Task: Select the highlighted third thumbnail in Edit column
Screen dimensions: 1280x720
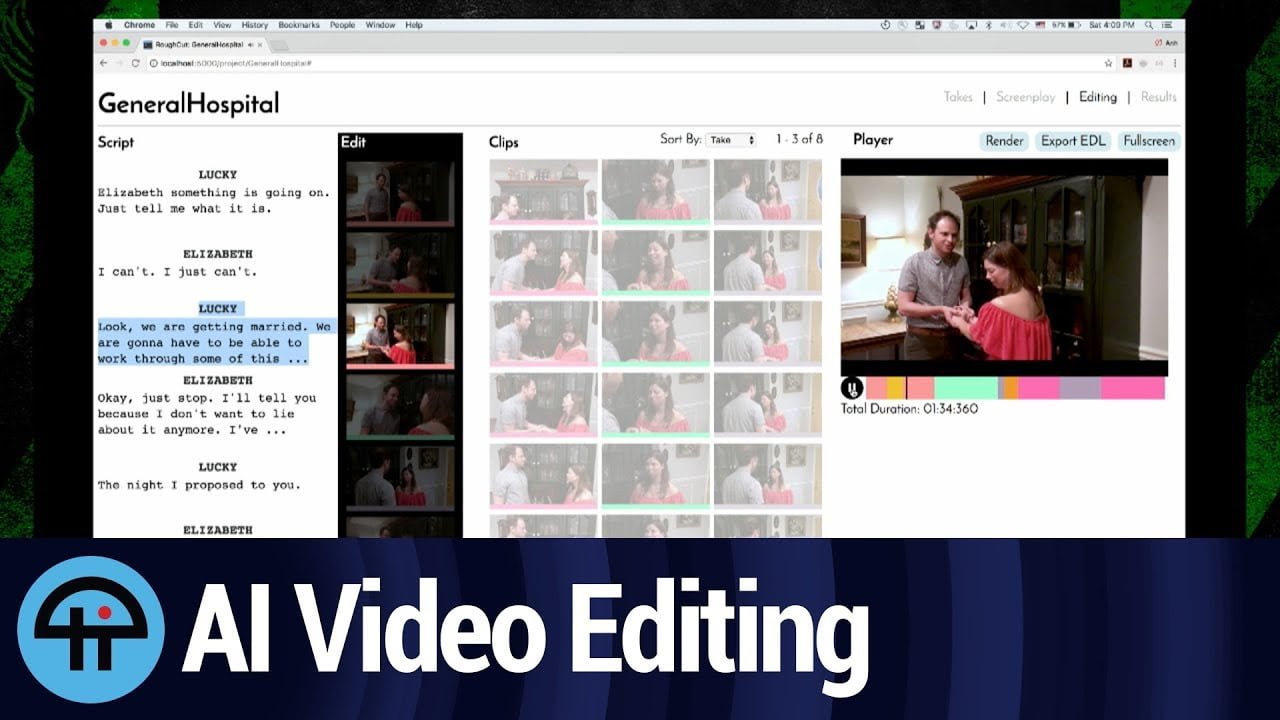Action: [400, 336]
